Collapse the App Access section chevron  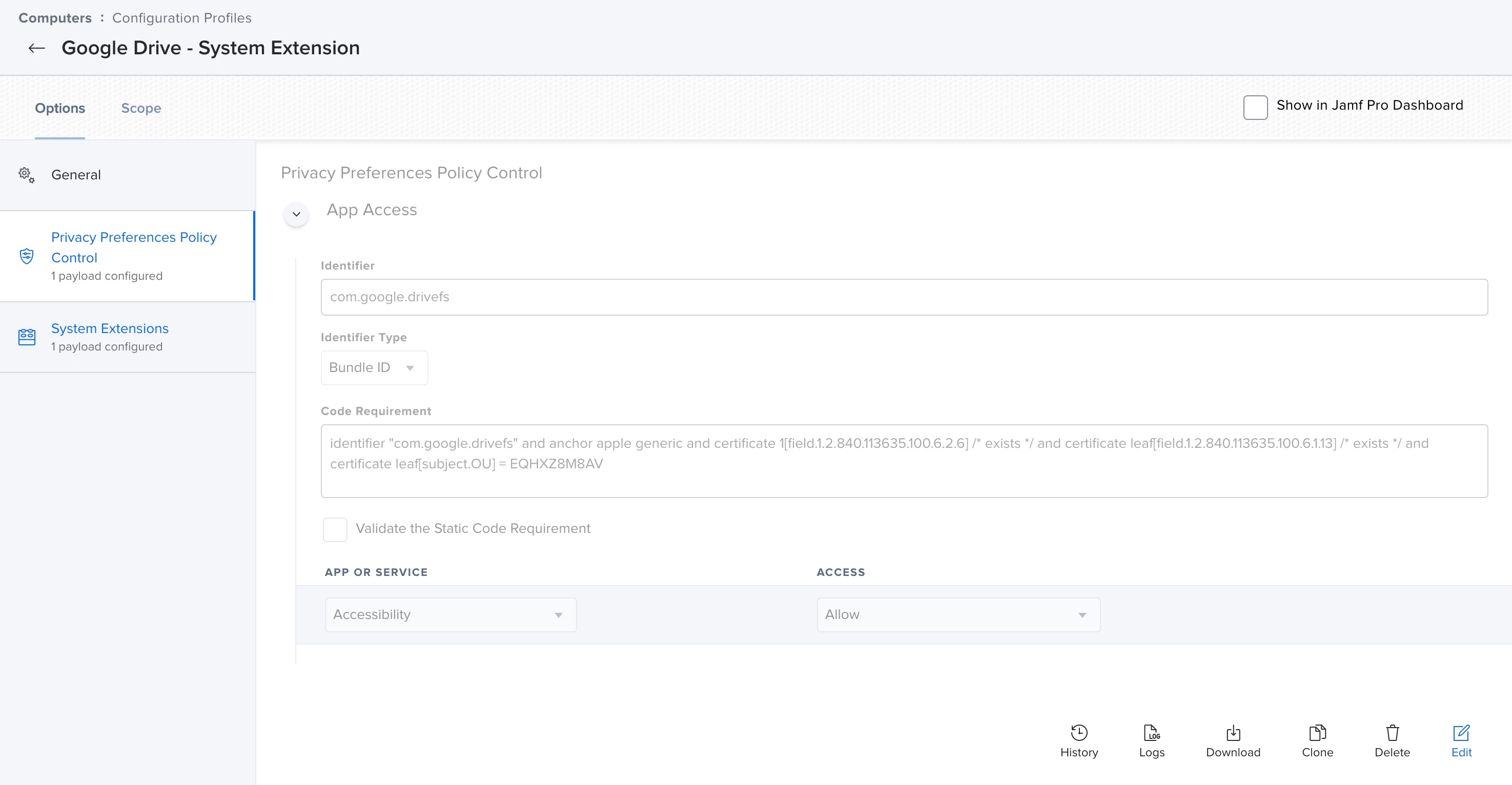[296, 214]
